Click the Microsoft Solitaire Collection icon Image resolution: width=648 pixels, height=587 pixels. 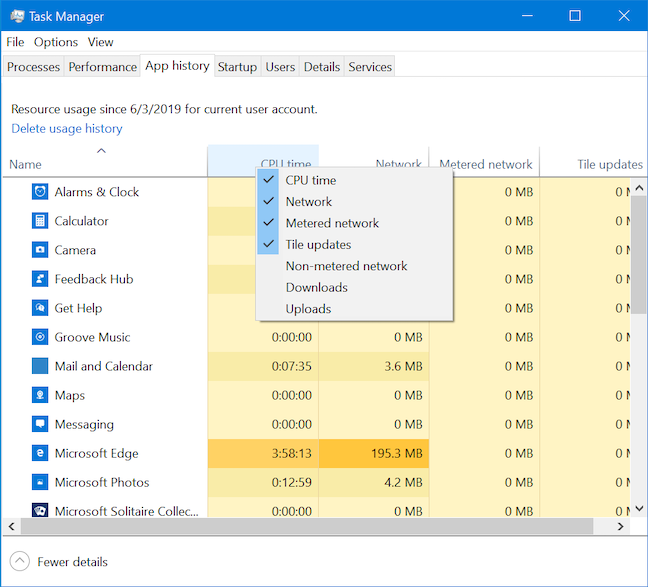[40, 510]
